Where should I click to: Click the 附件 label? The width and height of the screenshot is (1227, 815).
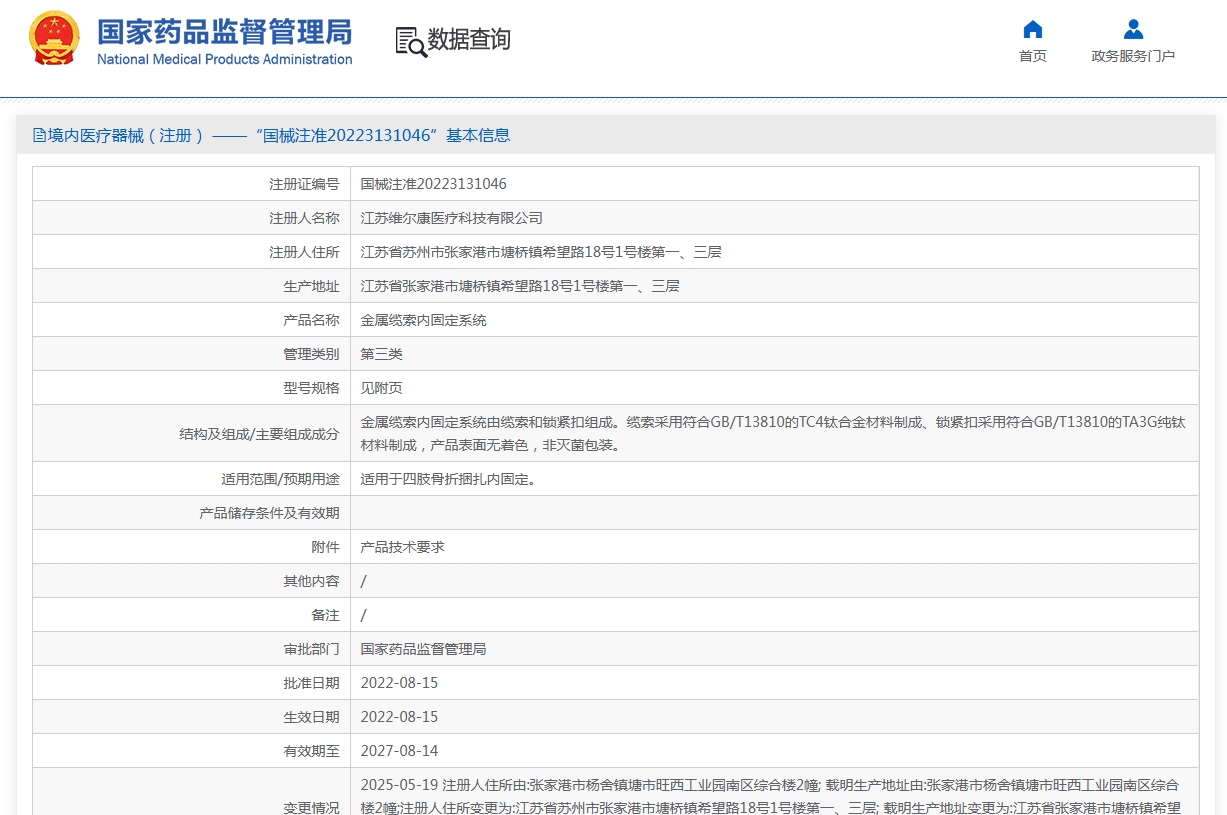pyautogui.click(x=325, y=547)
